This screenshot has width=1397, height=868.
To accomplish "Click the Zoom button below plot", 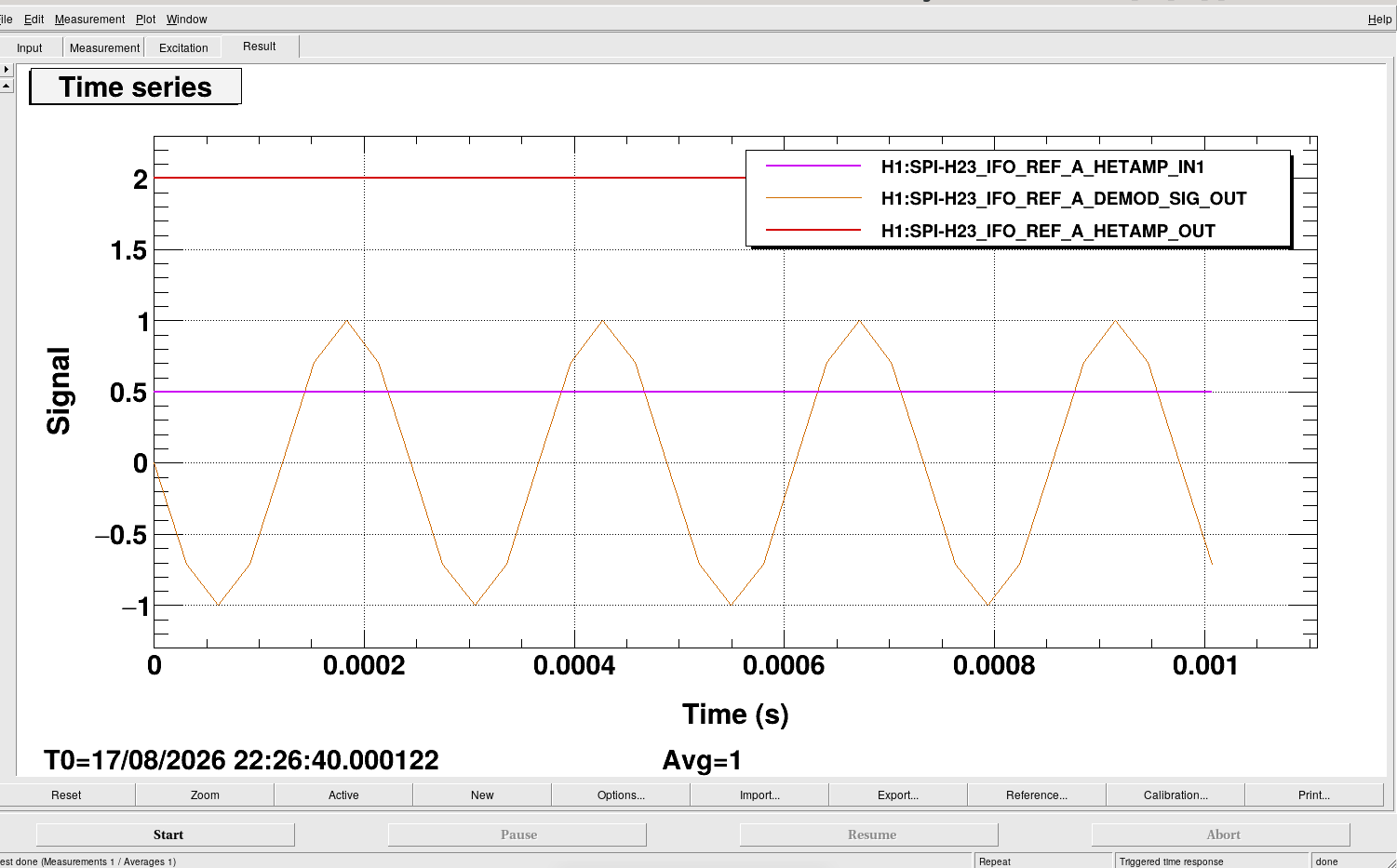I will pyautogui.click(x=205, y=795).
